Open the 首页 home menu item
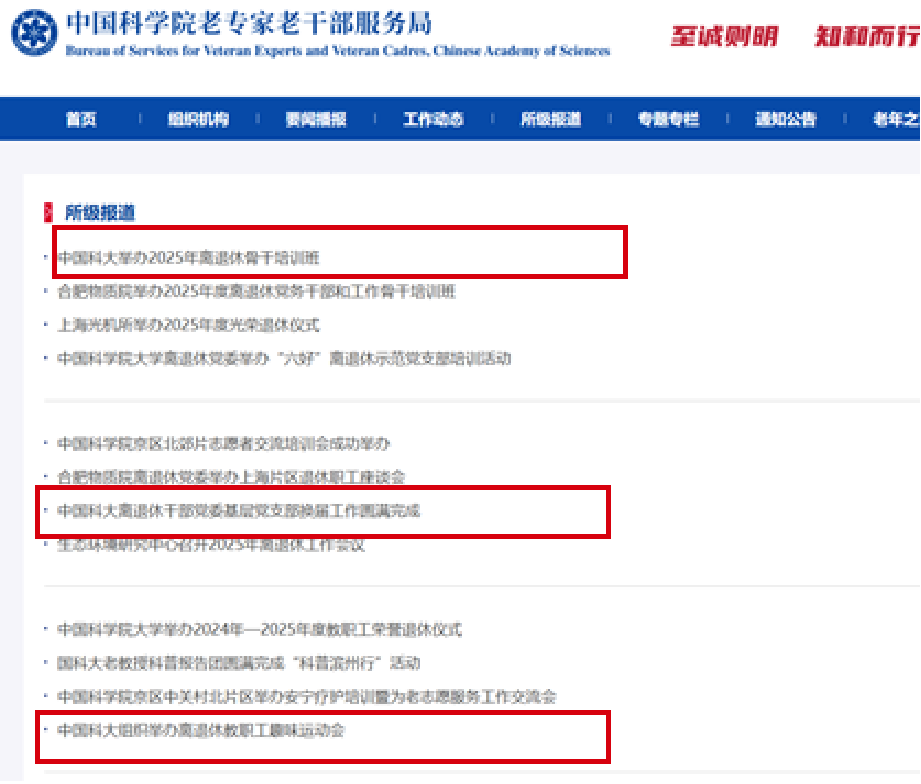Image resolution: width=921 pixels, height=784 pixels. [x=81, y=119]
